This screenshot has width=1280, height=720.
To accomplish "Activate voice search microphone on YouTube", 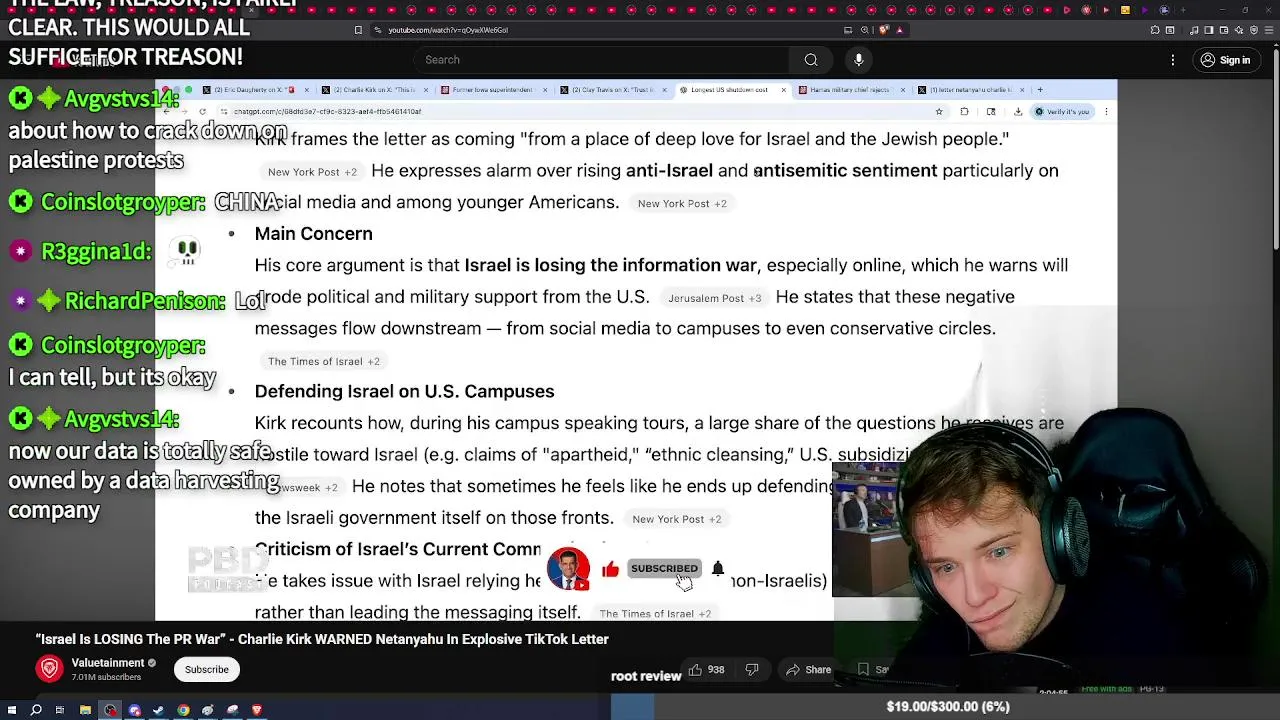I will pyautogui.click(x=858, y=60).
